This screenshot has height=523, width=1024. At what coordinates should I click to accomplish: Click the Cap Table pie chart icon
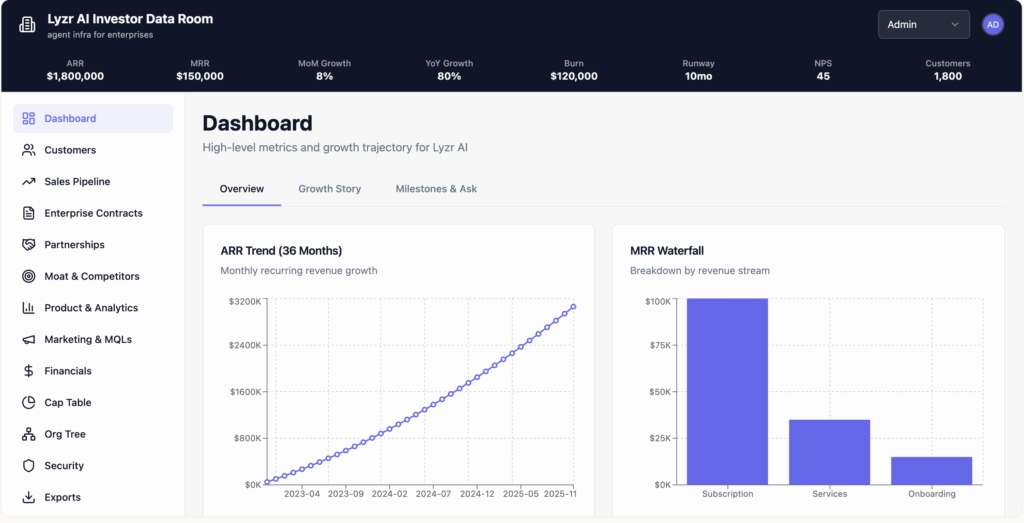28,403
